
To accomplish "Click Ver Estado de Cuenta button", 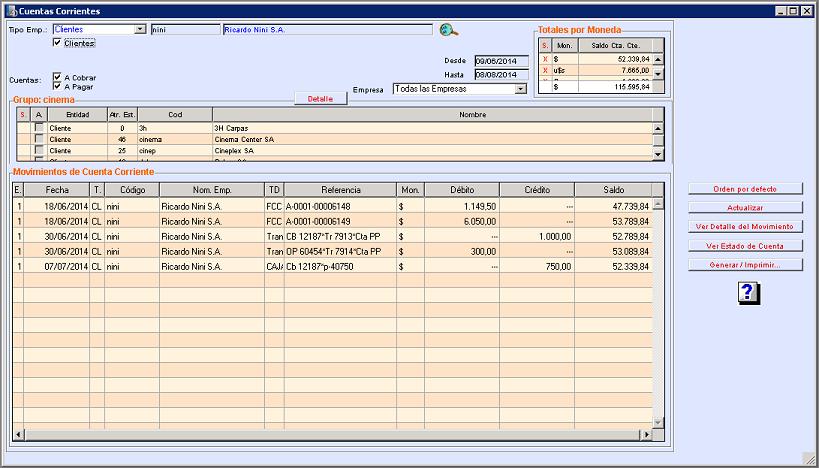I will 745,245.
